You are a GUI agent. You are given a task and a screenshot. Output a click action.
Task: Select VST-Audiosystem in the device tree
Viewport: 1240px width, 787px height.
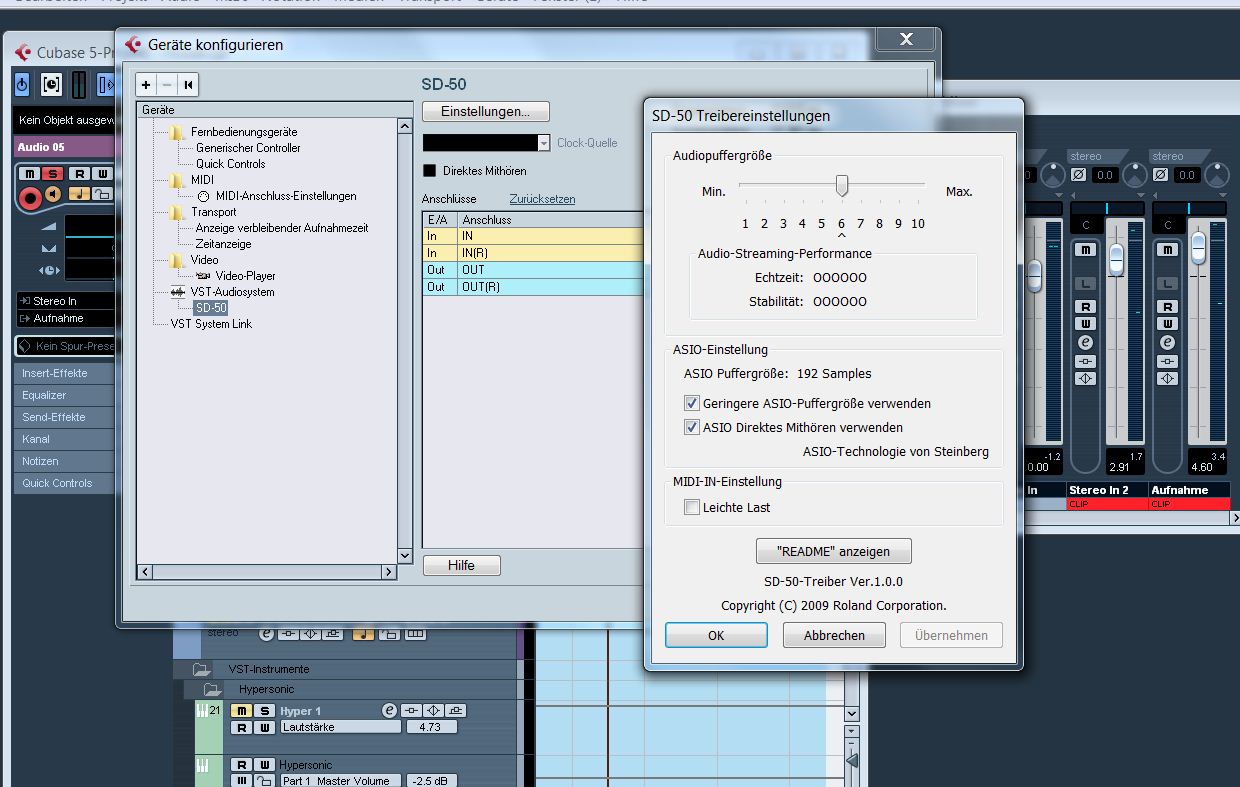click(x=232, y=292)
